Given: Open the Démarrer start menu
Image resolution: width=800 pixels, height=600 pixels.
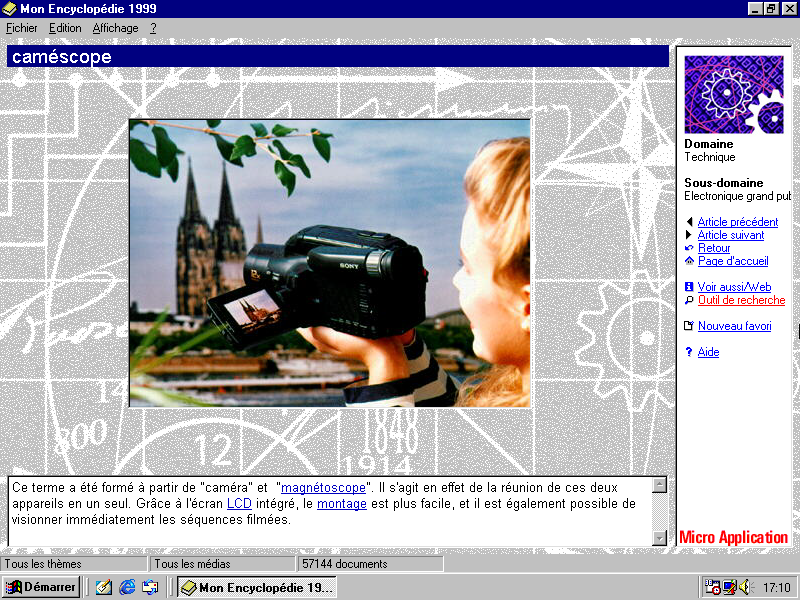Looking at the screenshot, I should tap(41, 587).
